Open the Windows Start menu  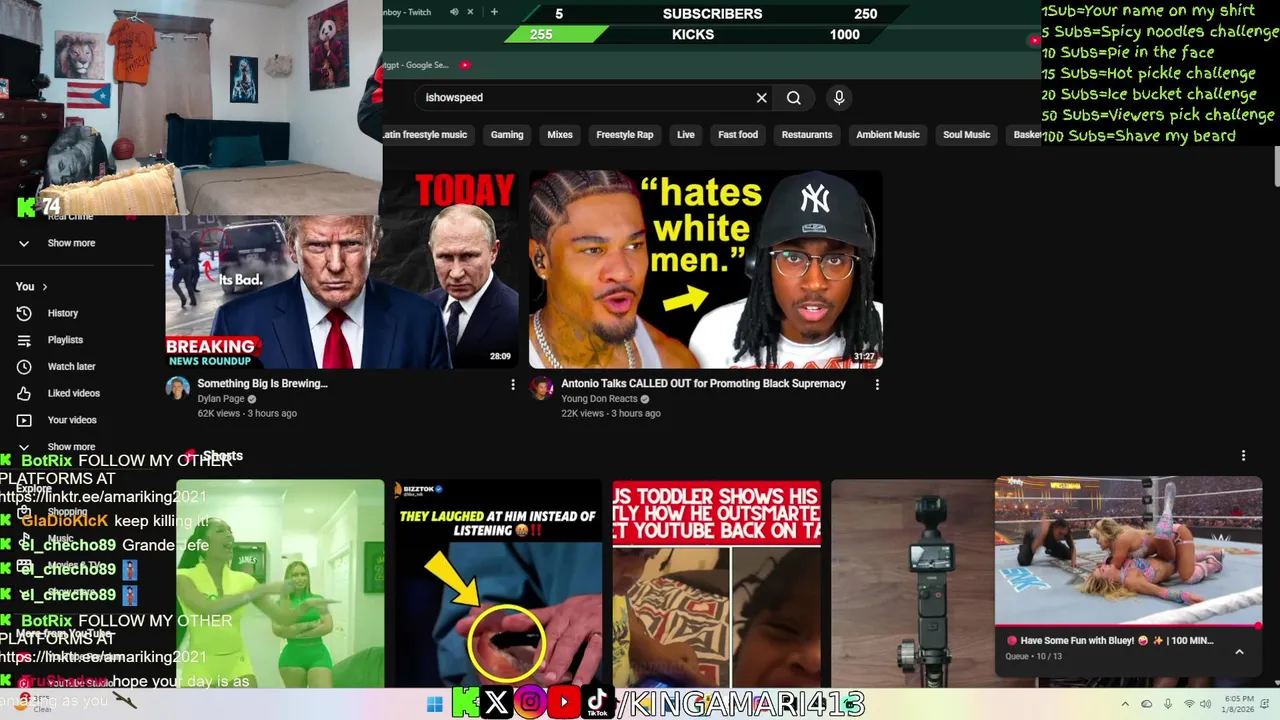pos(434,704)
